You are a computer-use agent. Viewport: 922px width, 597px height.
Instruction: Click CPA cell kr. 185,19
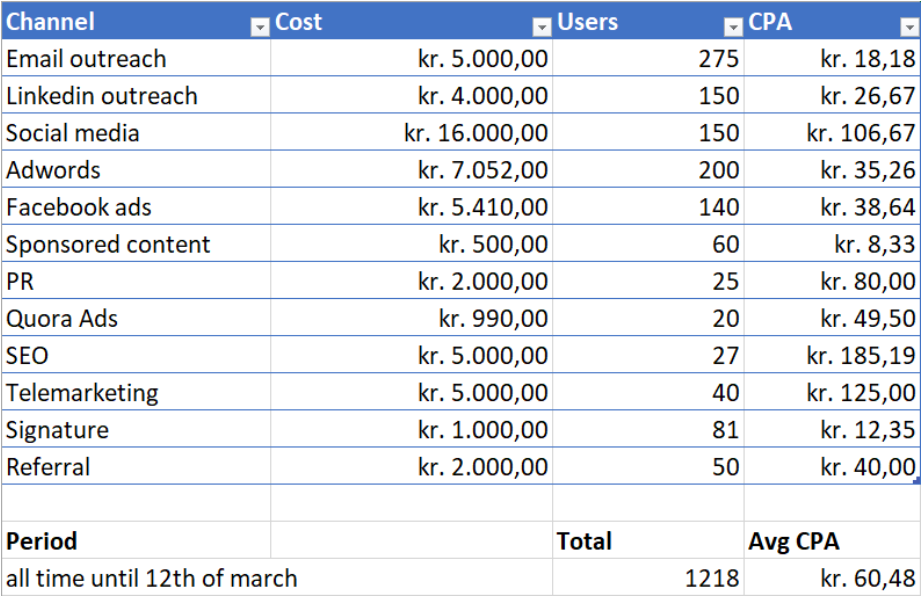point(832,355)
